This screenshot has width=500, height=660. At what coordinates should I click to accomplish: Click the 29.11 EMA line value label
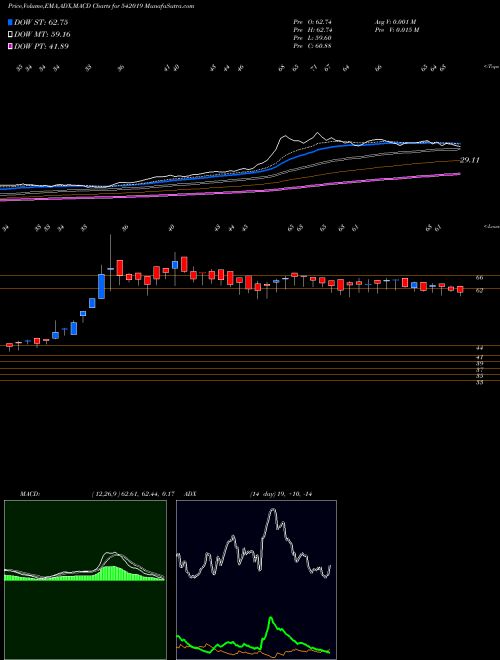coord(470,160)
